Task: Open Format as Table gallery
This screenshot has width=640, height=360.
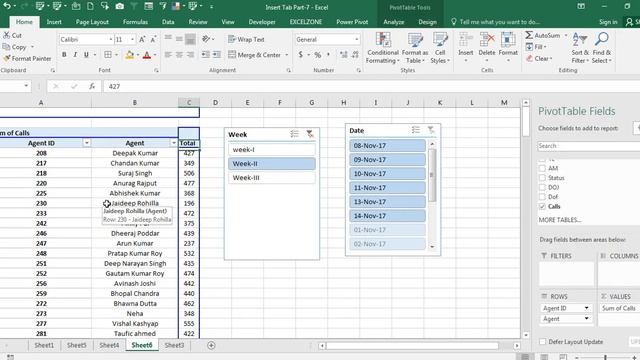Action: pyautogui.click(x=415, y=48)
